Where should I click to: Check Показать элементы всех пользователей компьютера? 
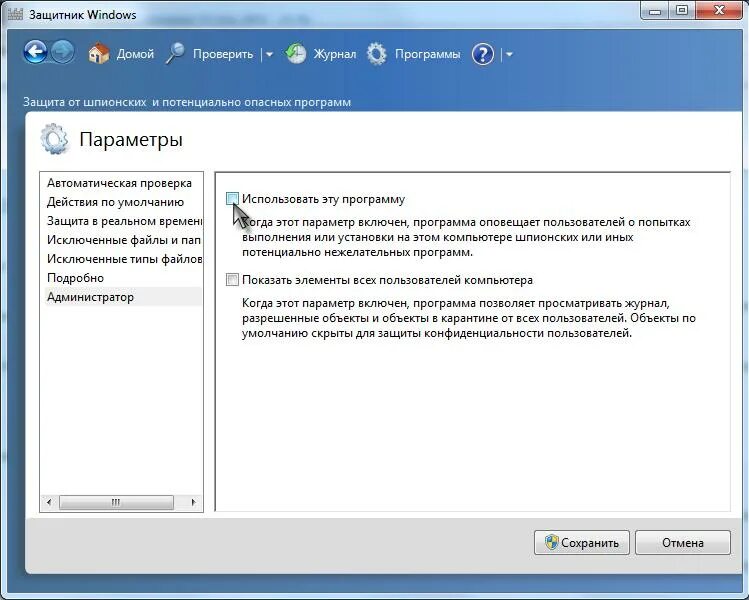click(x=232, y=279)
